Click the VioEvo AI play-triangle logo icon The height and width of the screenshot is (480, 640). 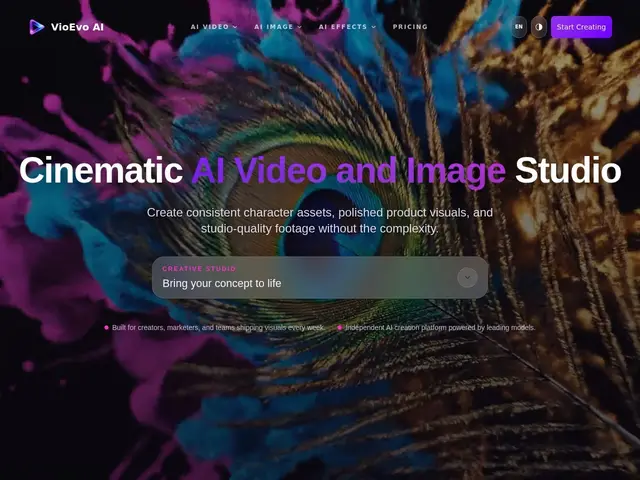(37, 27)
